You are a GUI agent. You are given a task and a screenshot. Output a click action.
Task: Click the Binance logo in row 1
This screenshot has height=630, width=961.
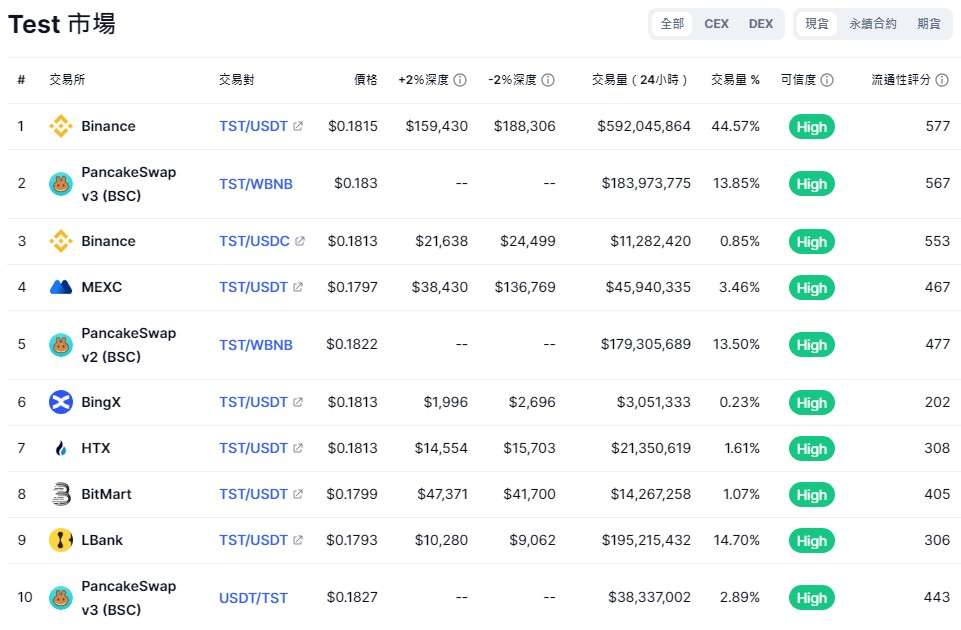point(61,127)
